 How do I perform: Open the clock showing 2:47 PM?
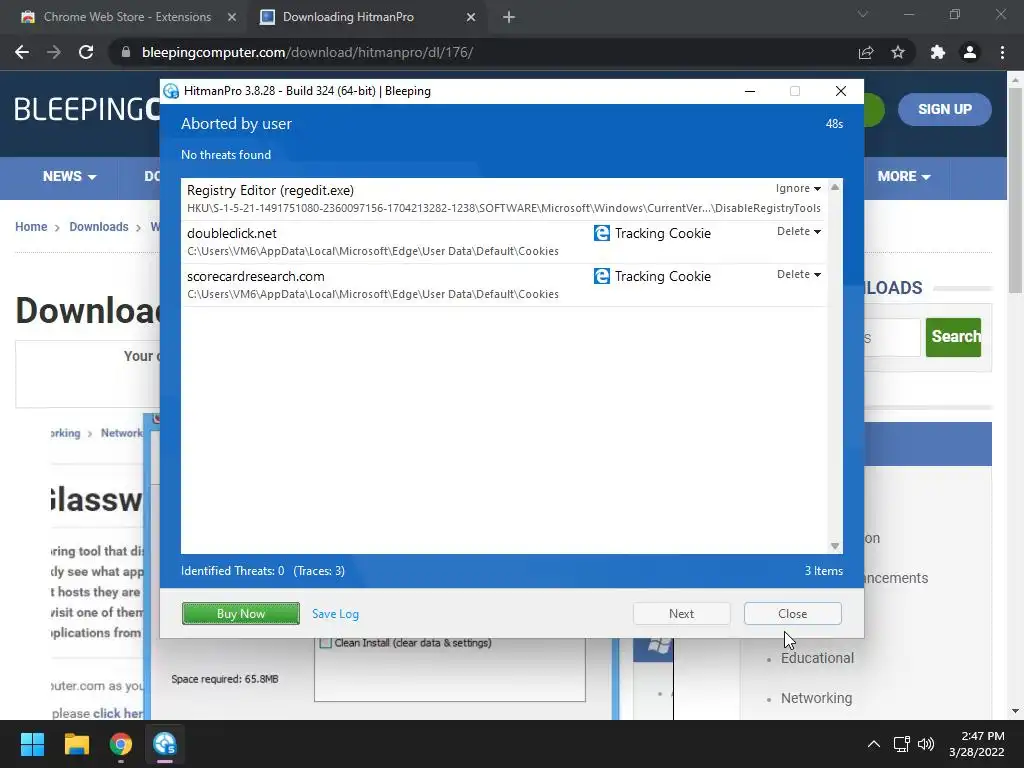click(x=976, y=744)
